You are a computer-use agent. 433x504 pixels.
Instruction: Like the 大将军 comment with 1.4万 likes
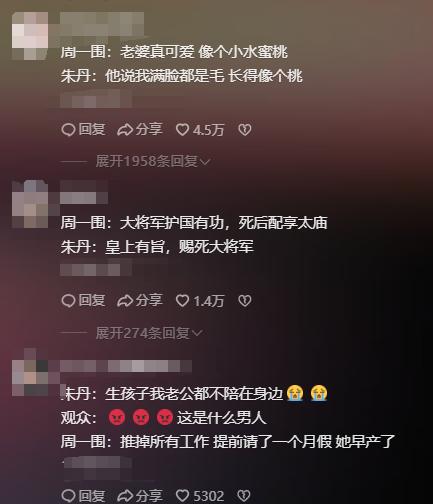tap(200, 301)
